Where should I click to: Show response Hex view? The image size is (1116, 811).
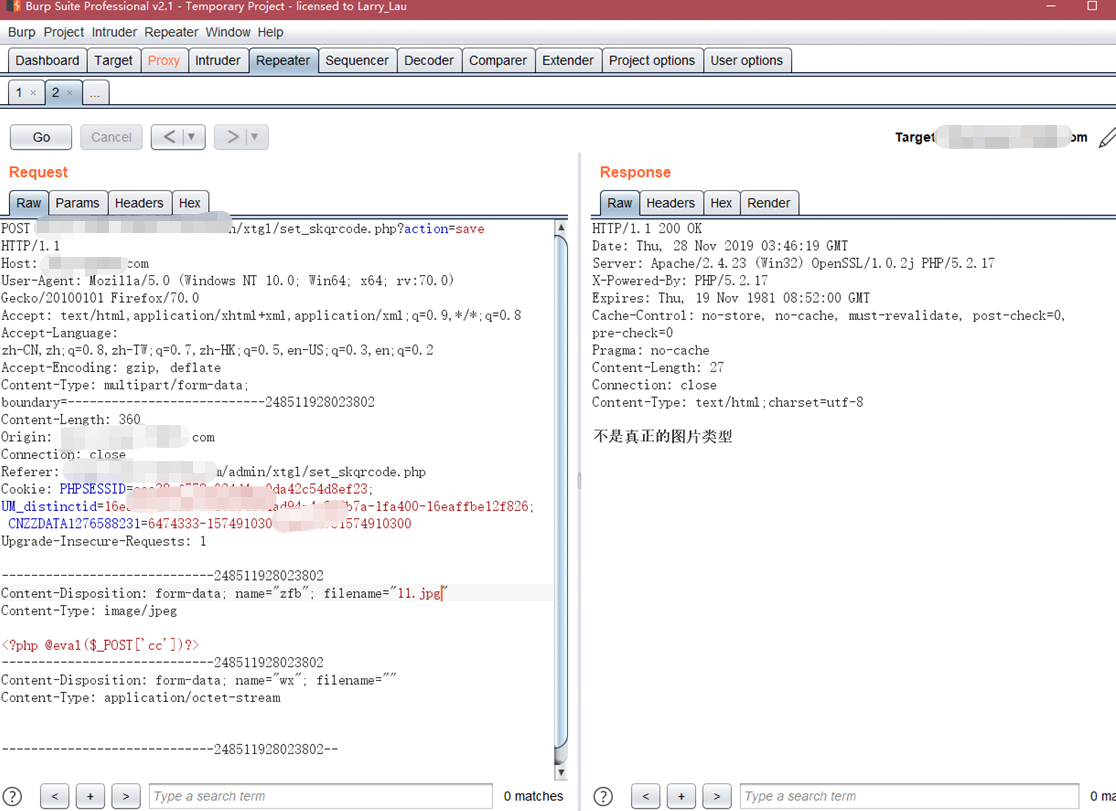click(x=721, y=203)
